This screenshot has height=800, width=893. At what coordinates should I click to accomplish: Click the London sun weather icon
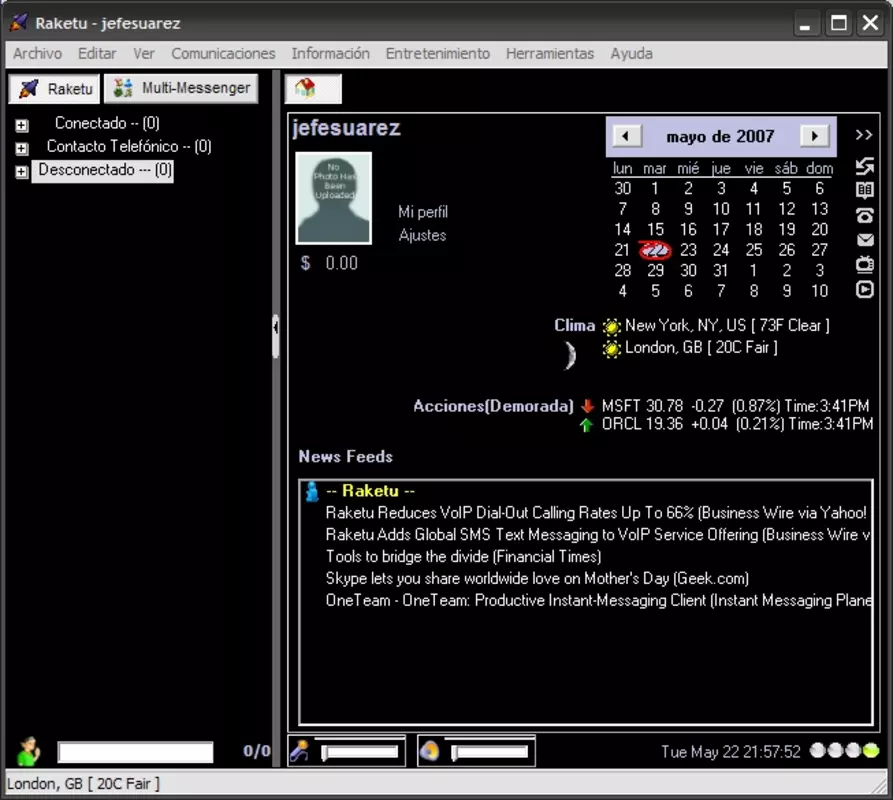(x=611, y=348)
